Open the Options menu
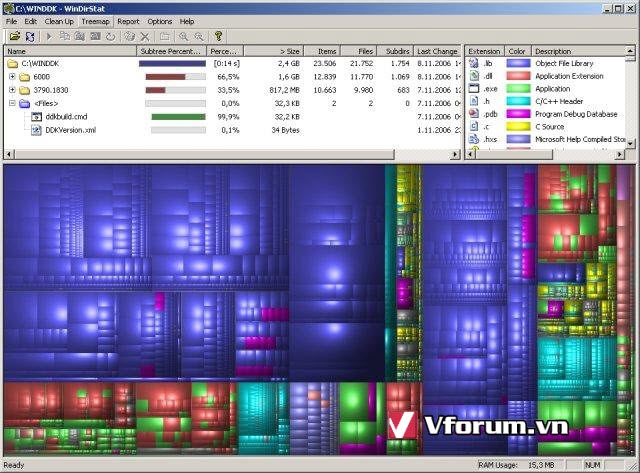This screenshot has height=473, width=640. click(160, 22)
